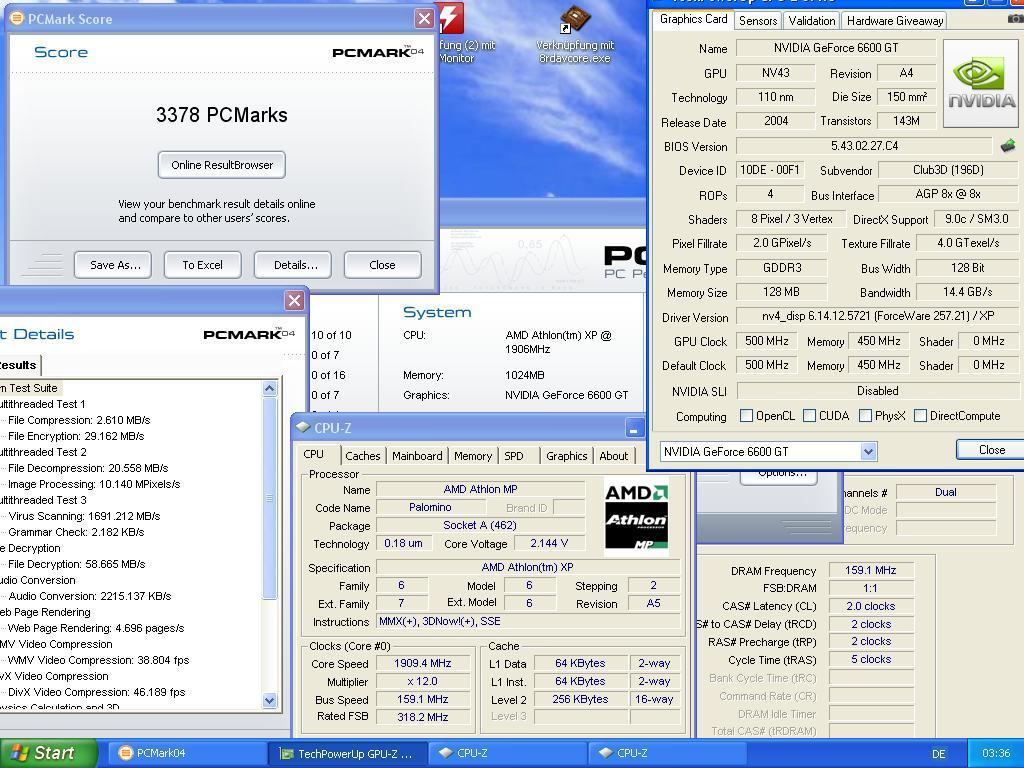
Task: Click the CPU-Z title bar icon
Action: click(x=302, y=428)
